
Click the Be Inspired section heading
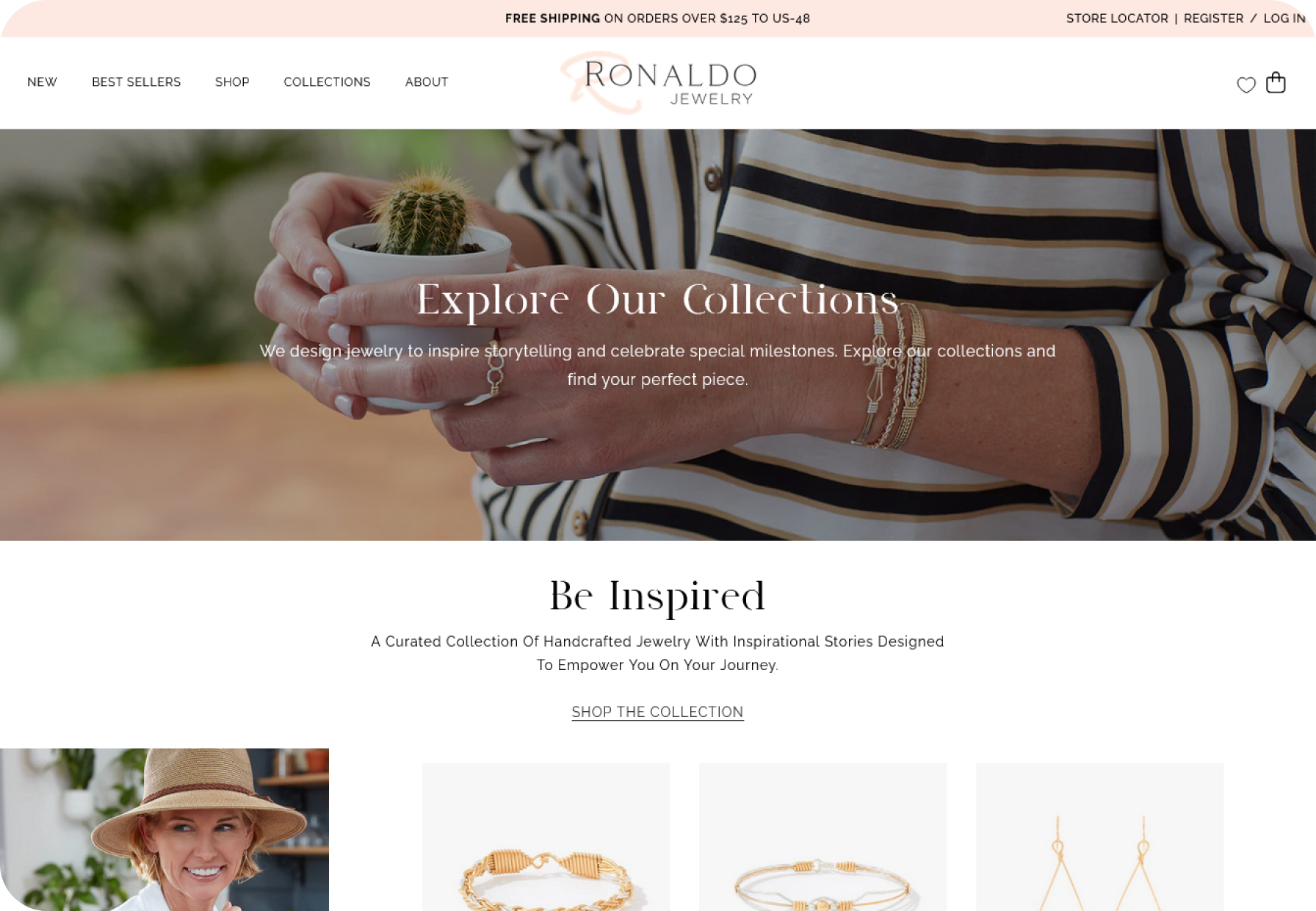(x=657, y=596)
